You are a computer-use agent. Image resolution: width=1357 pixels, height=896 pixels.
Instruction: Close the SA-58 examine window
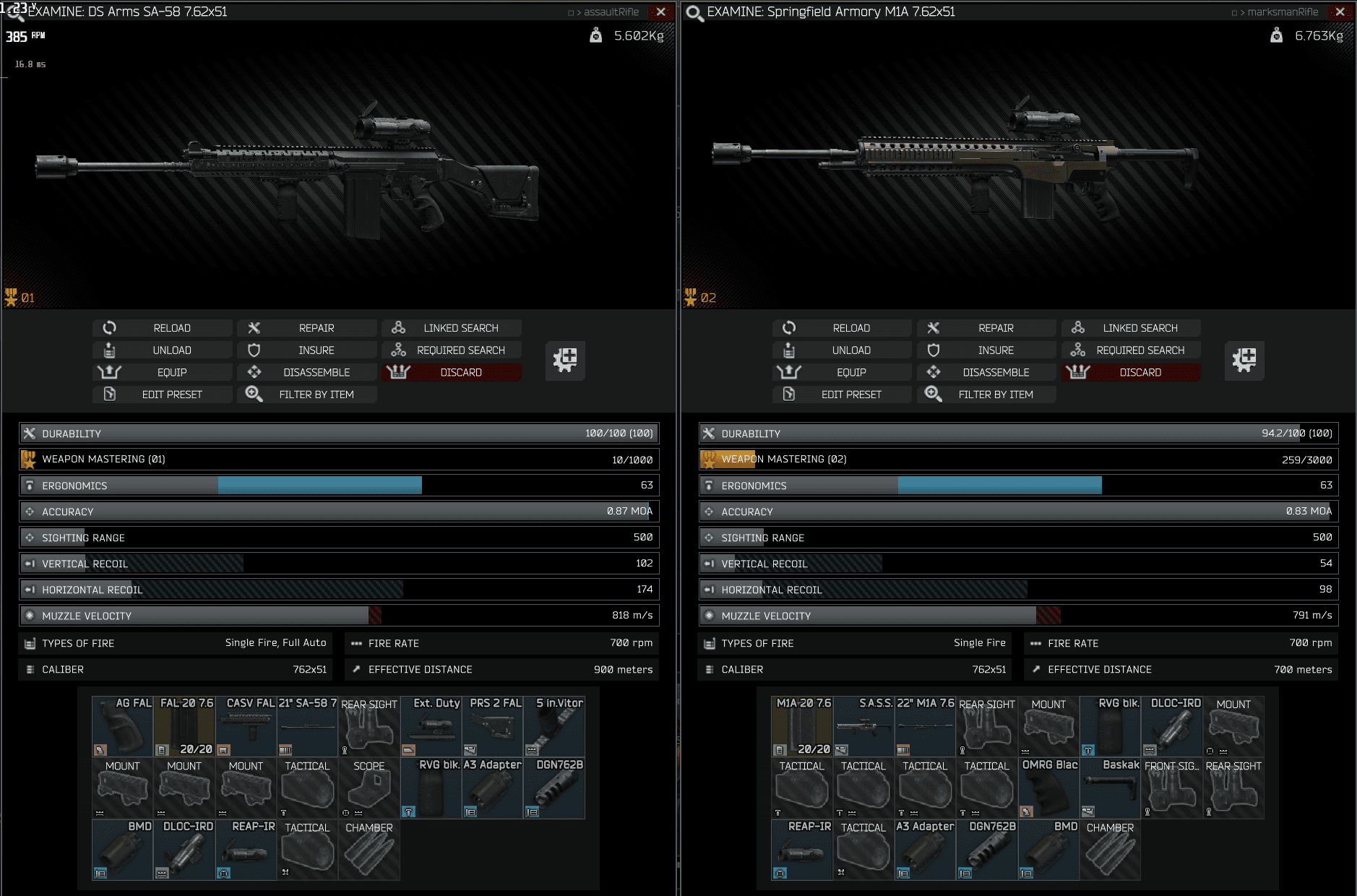(x=660, y=12)
